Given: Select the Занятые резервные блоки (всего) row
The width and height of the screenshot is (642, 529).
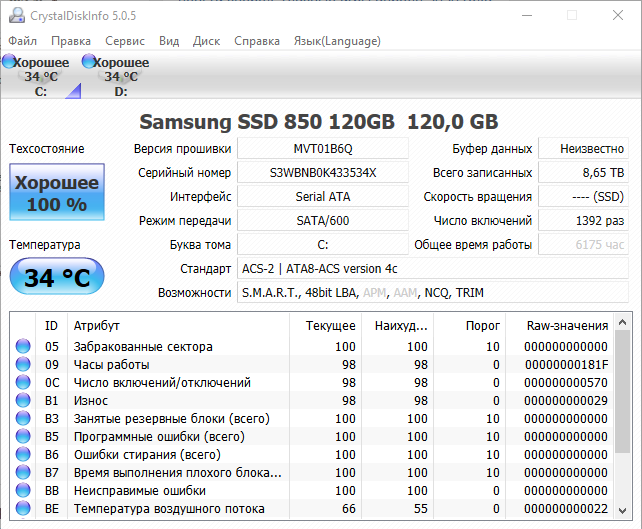Looking at the screenshot, I should pos(312,418).
